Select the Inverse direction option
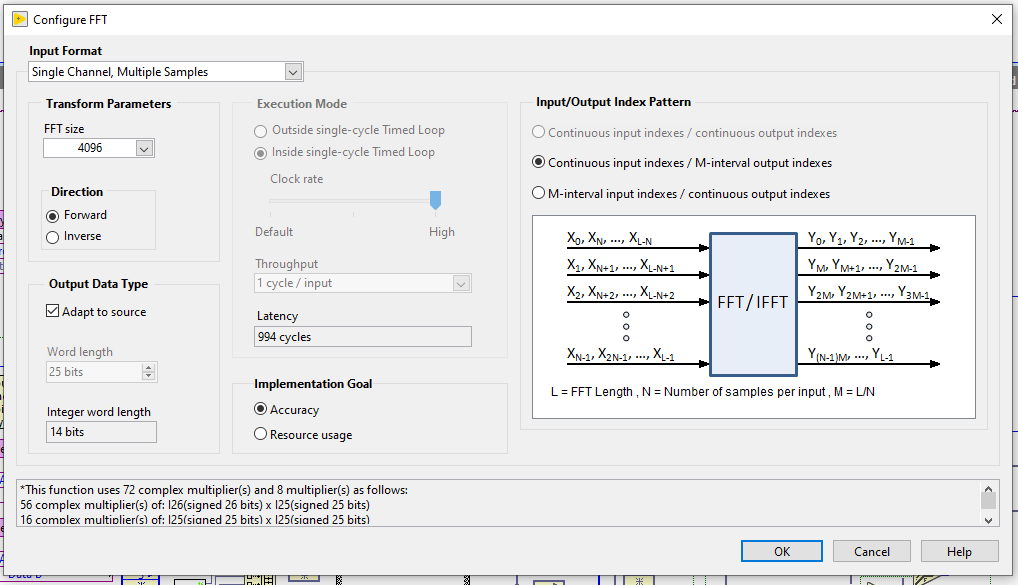 click(51, 236)
